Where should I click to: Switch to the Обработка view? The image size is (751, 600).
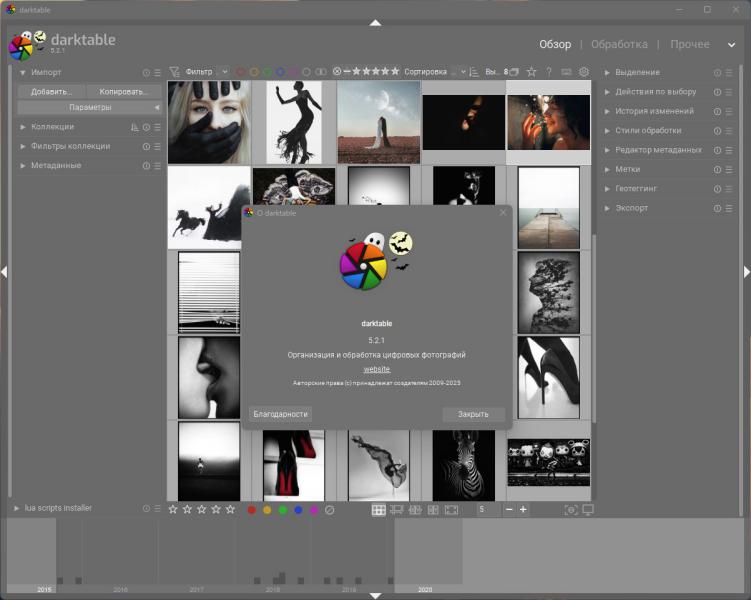point(619,44)
